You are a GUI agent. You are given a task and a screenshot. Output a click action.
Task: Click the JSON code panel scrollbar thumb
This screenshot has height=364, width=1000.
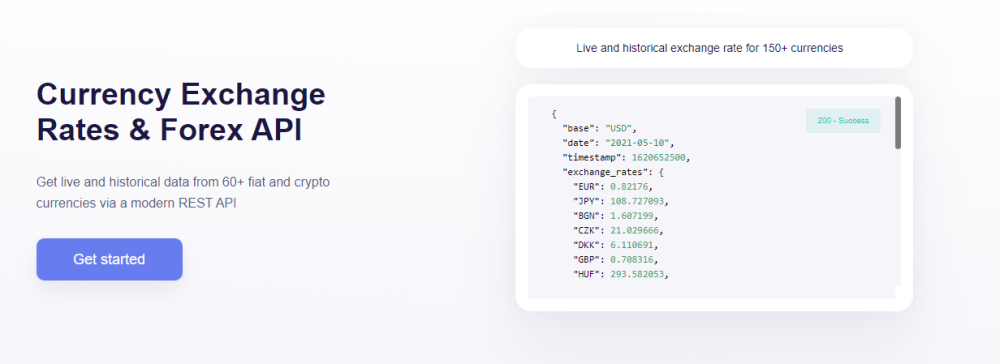click(x=898, y=123)
